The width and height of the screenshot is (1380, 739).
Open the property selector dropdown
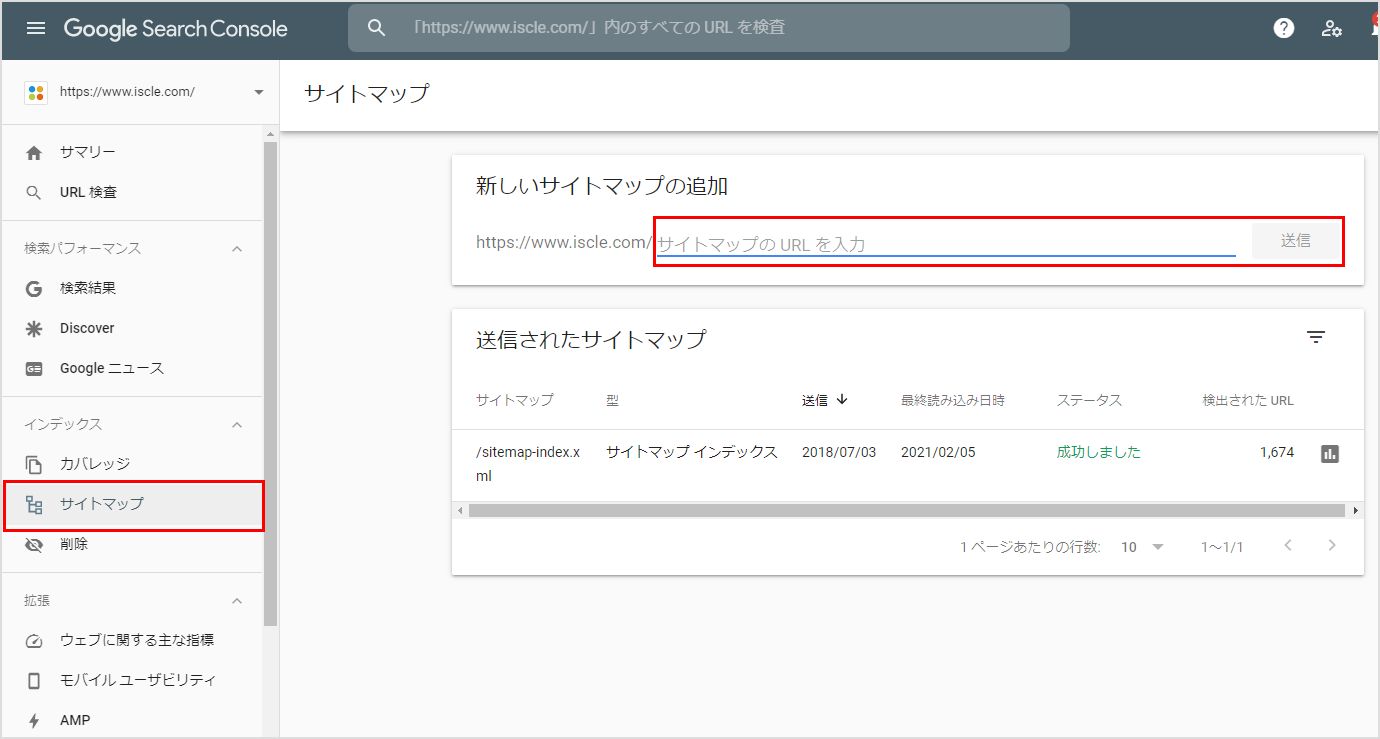click(259, 92)
